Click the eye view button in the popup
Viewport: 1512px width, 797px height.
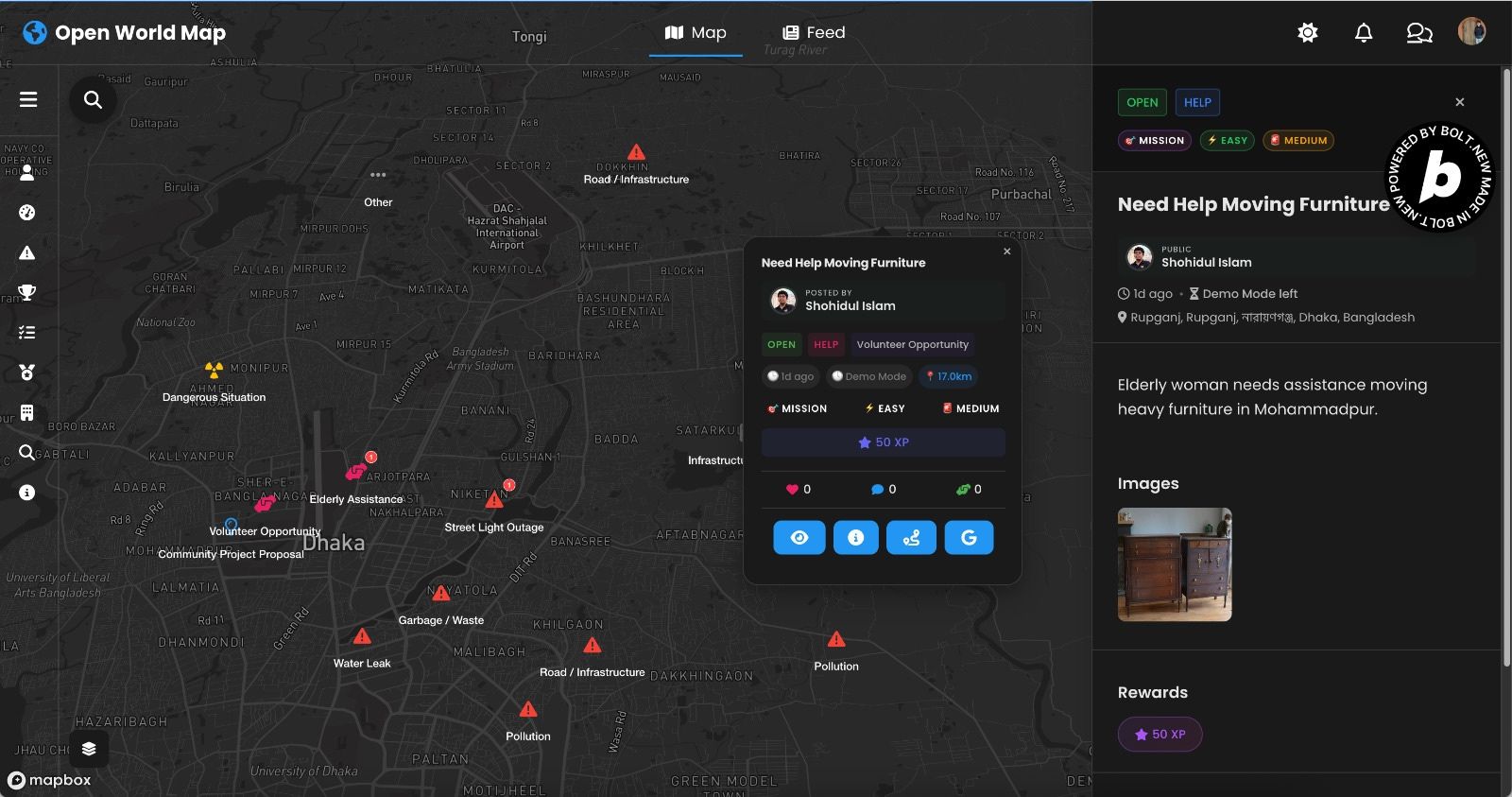(799, 538)
